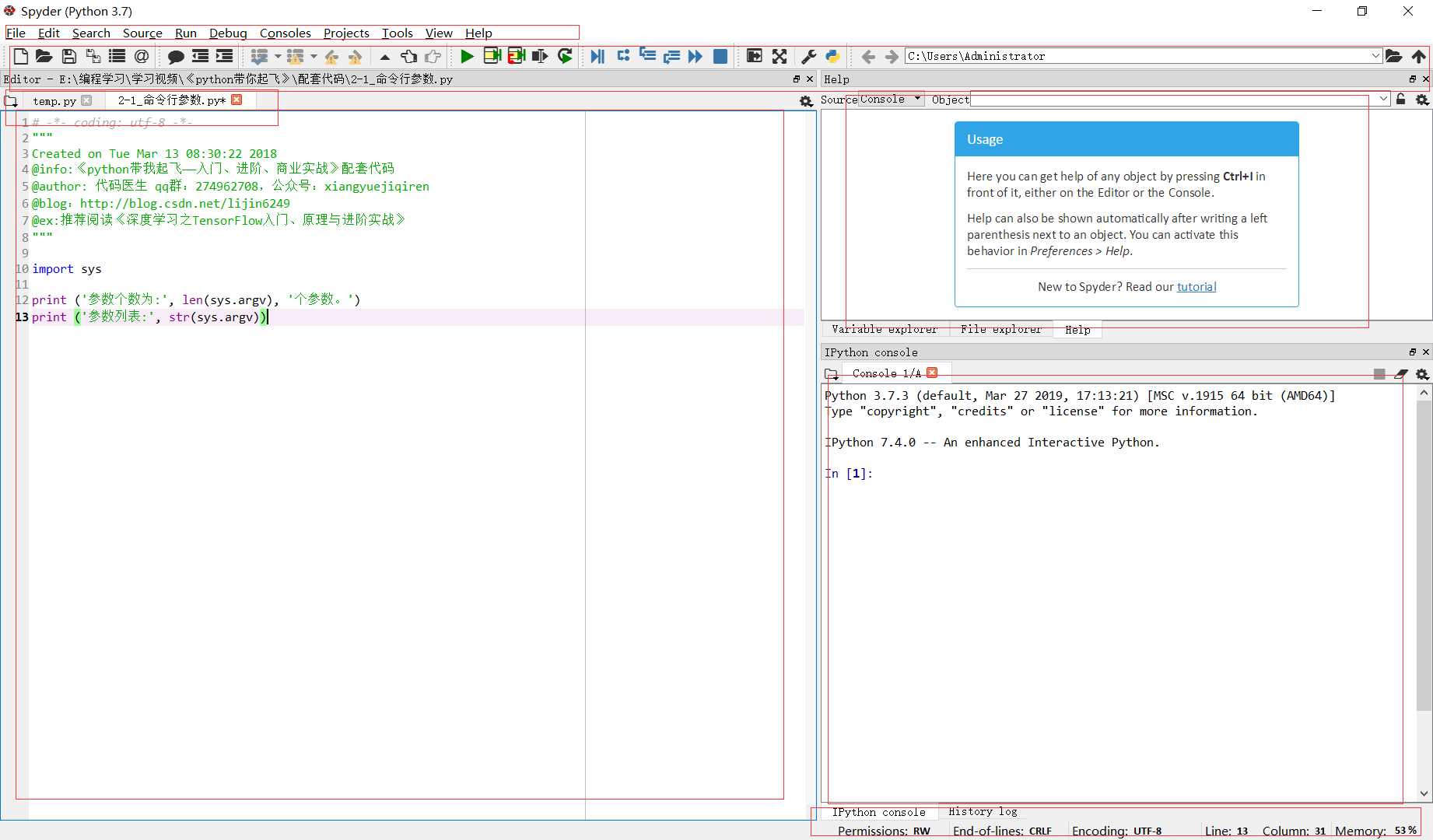Toggle fullscreen mode icon
The image size is (1433, 840).
[x=779, y=56]
